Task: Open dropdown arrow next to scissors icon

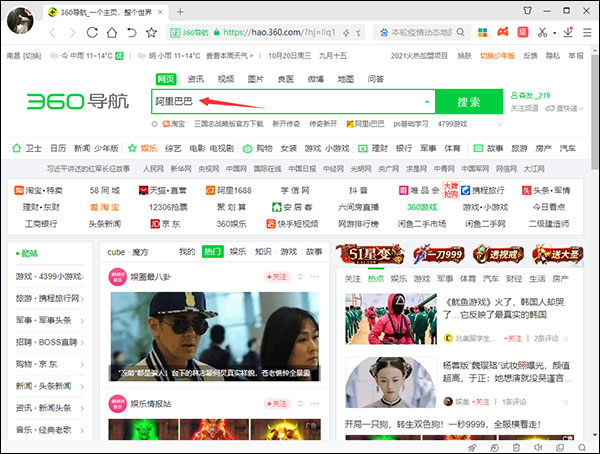Action: click(554, 33)
